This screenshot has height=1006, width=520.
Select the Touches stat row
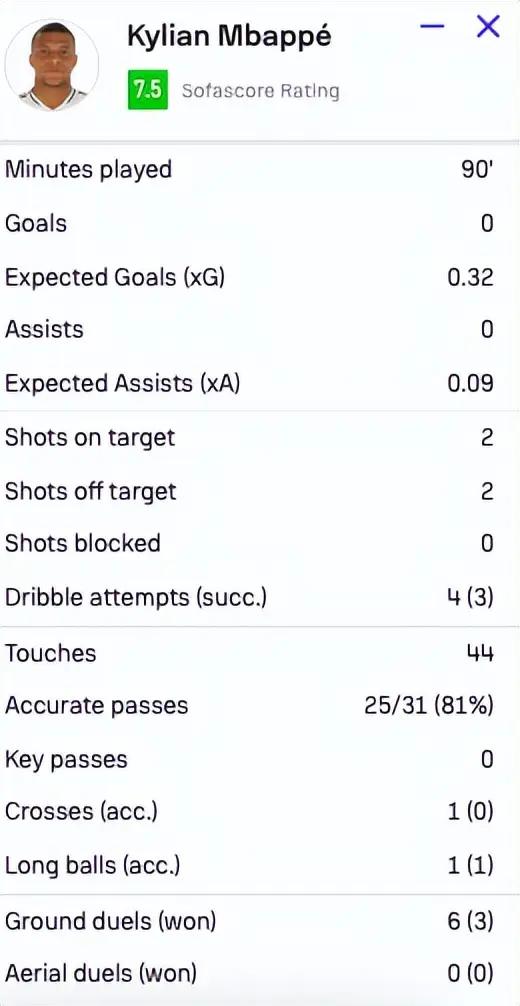pos(260,653)
